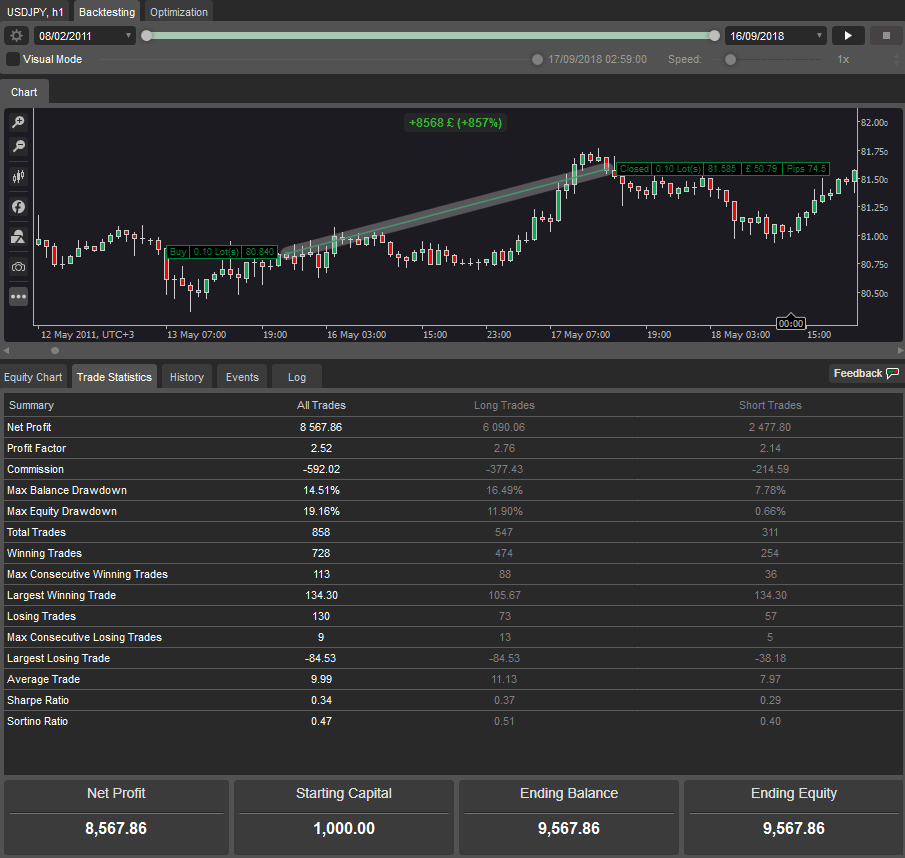Select the Profit Factor row label
905x858 pixels.
36,448
